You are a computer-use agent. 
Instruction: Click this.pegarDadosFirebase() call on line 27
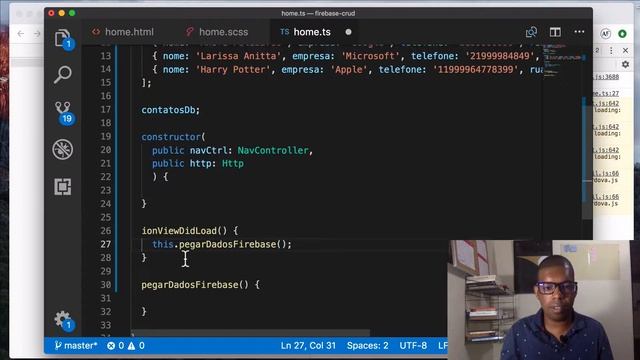click(x=222, y=244)
